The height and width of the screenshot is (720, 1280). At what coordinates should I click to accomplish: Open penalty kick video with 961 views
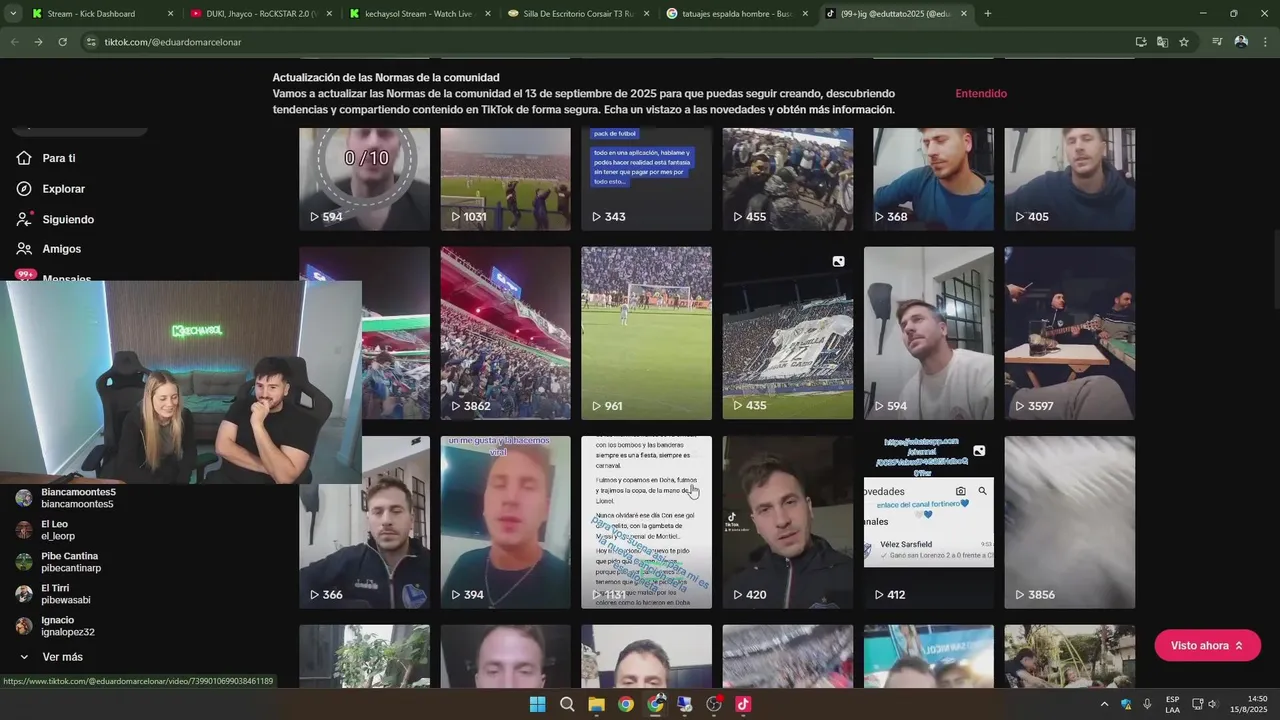[x=646, y=333]
